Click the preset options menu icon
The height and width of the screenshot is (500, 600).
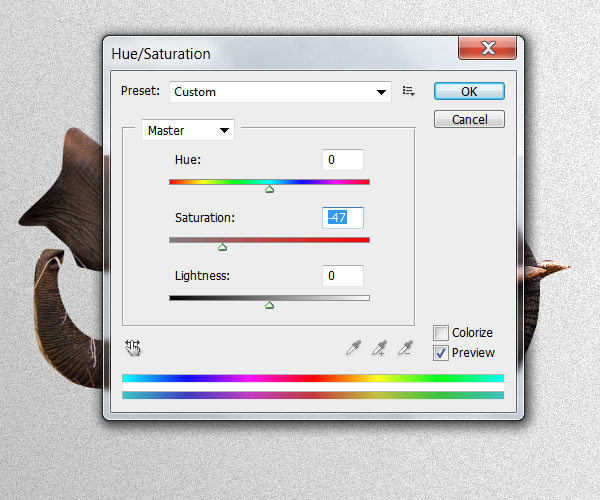click(x=408, y=91)
